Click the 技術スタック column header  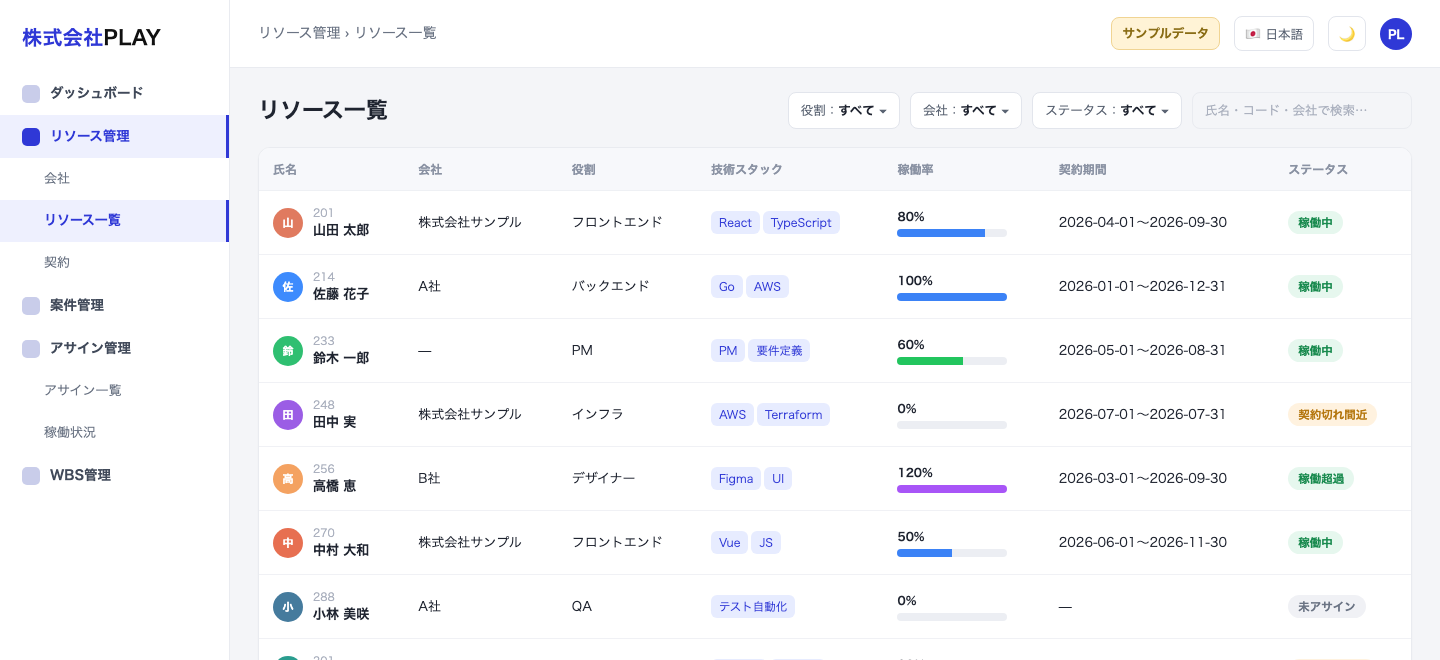[x=747, y=170]
